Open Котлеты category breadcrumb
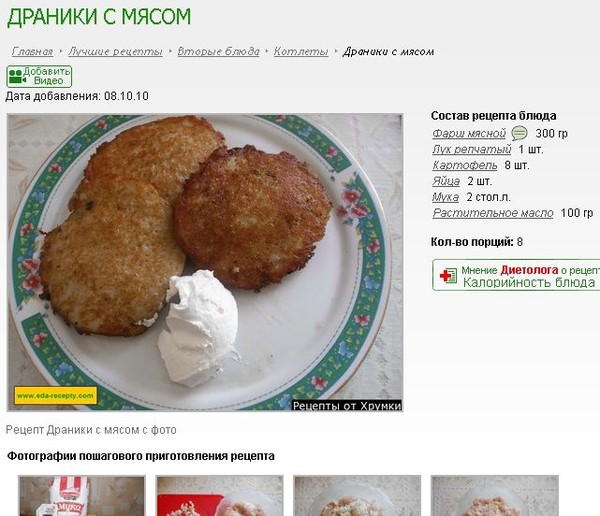600x516 pixels. [301, 51]
